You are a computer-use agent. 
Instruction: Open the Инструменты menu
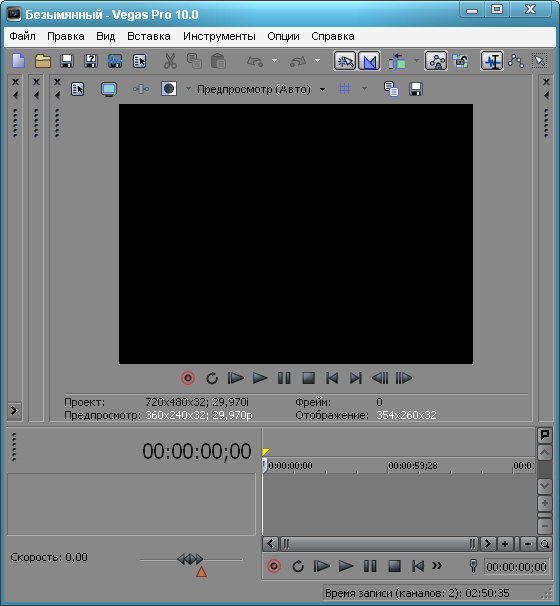pyautogui.click(x=219, y=36)
